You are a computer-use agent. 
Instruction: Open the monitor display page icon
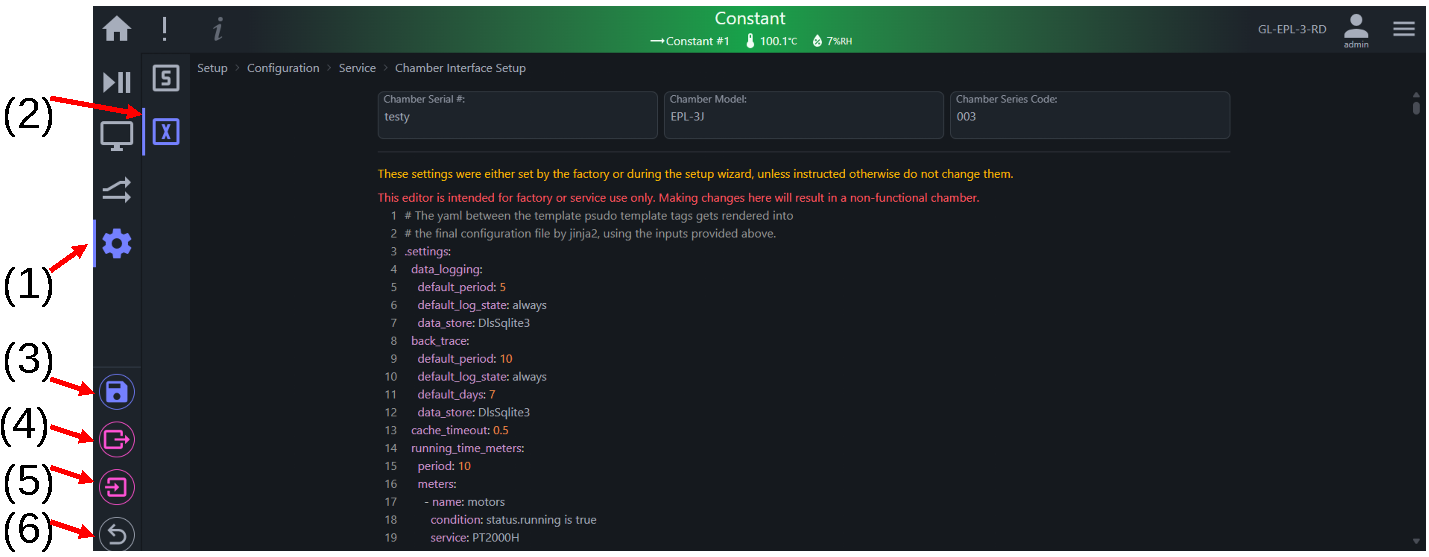pos(117,136)
